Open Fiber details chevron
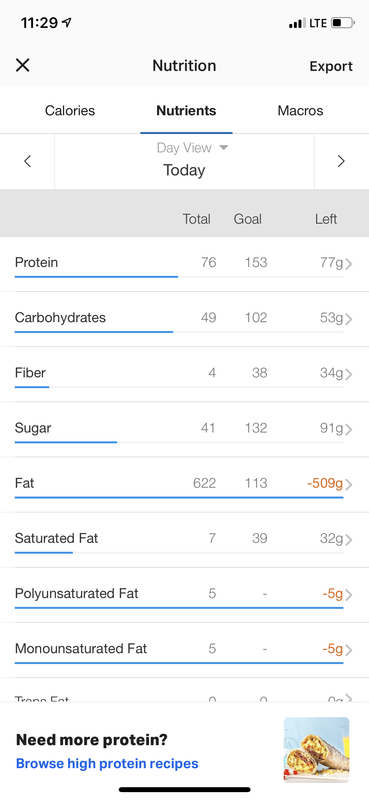The height and width of the screenshot is (800, 369). click(349, 374)
